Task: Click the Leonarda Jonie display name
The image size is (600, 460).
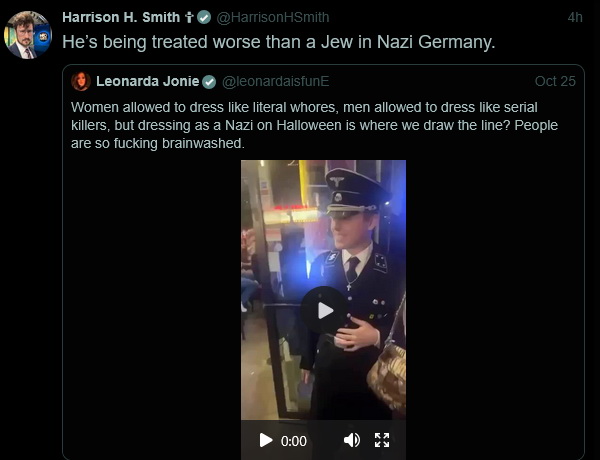Action: point(148,81)
